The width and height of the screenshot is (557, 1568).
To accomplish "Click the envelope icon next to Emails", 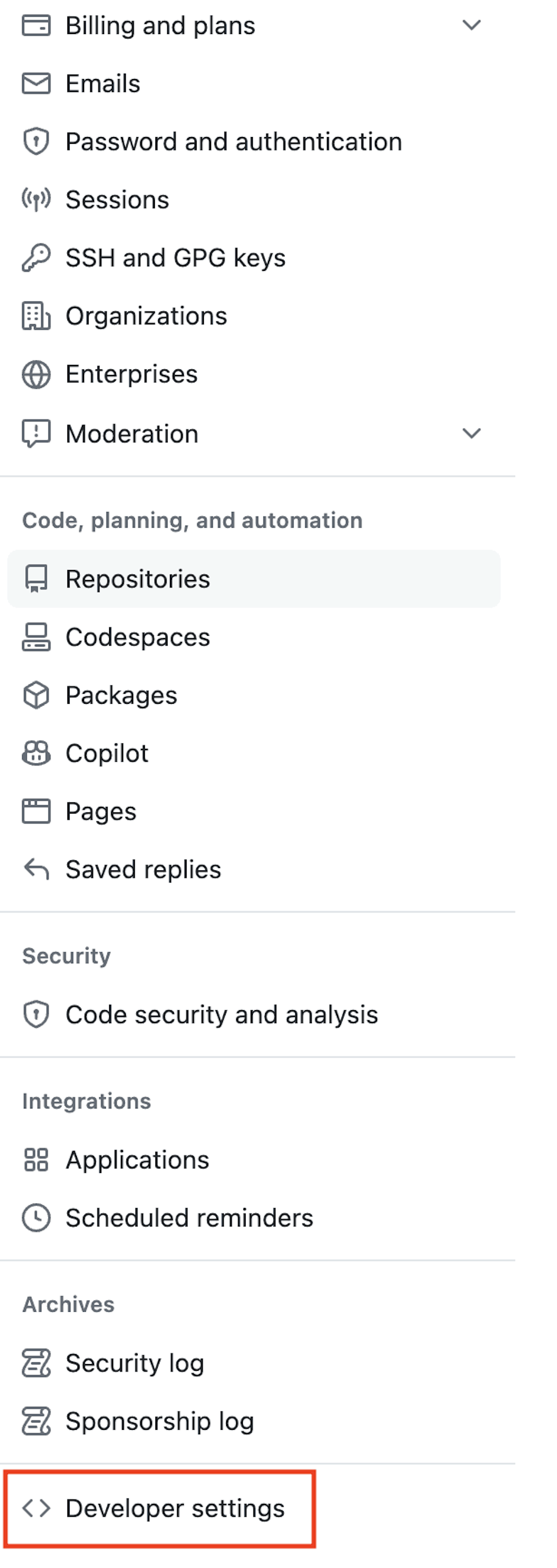I will pos(36,84).
